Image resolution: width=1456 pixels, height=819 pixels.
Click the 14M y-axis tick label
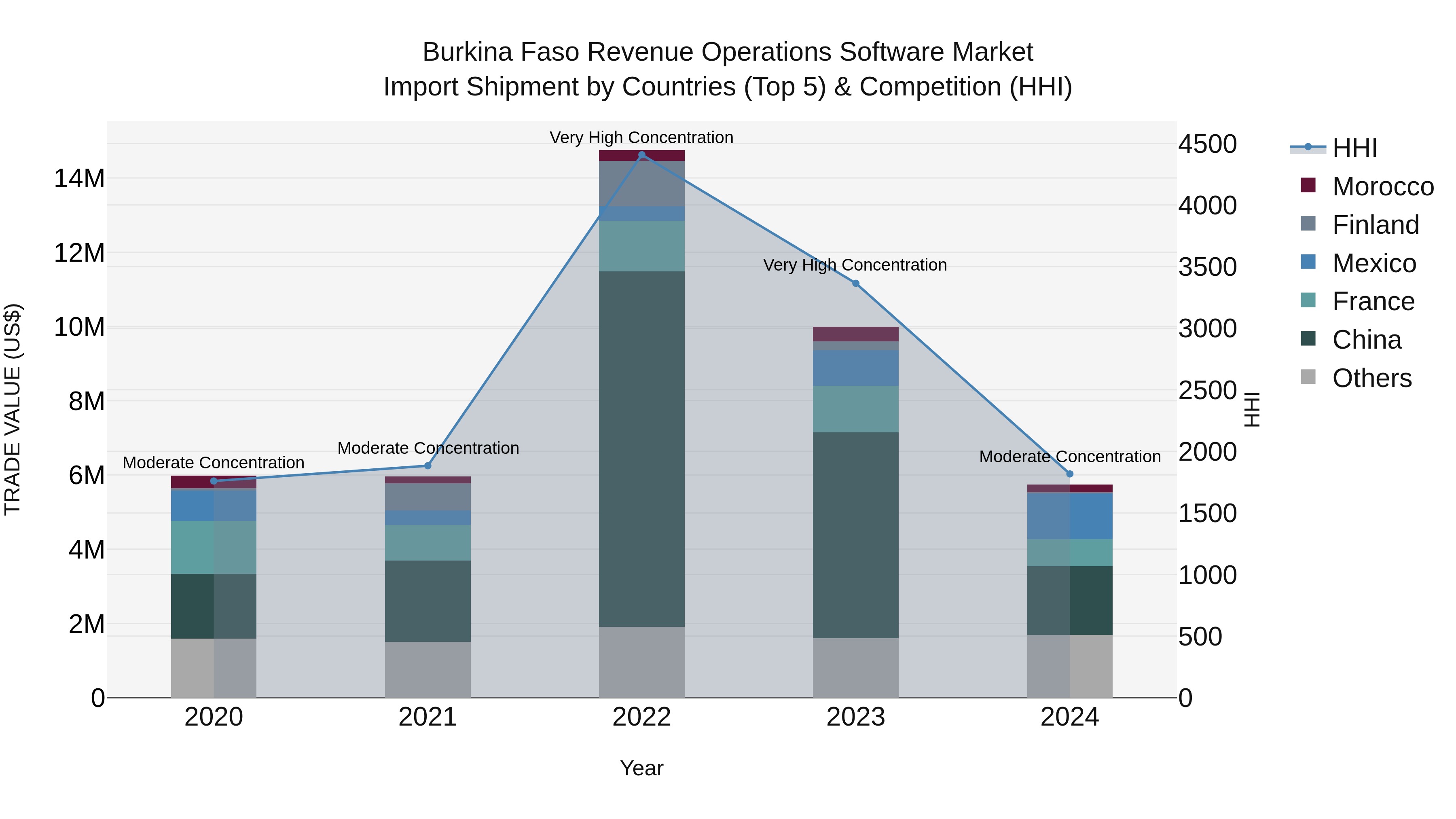coord(79,179)
